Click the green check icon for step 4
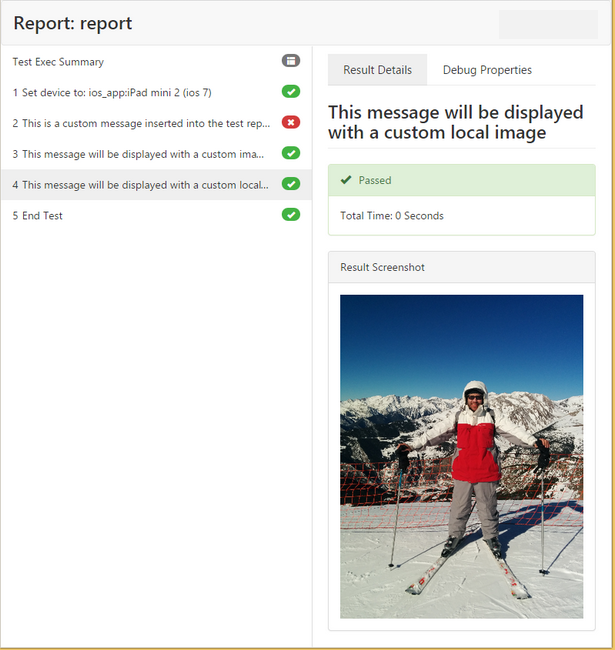The height and width of the screenshot is (650, 615). 290,184
